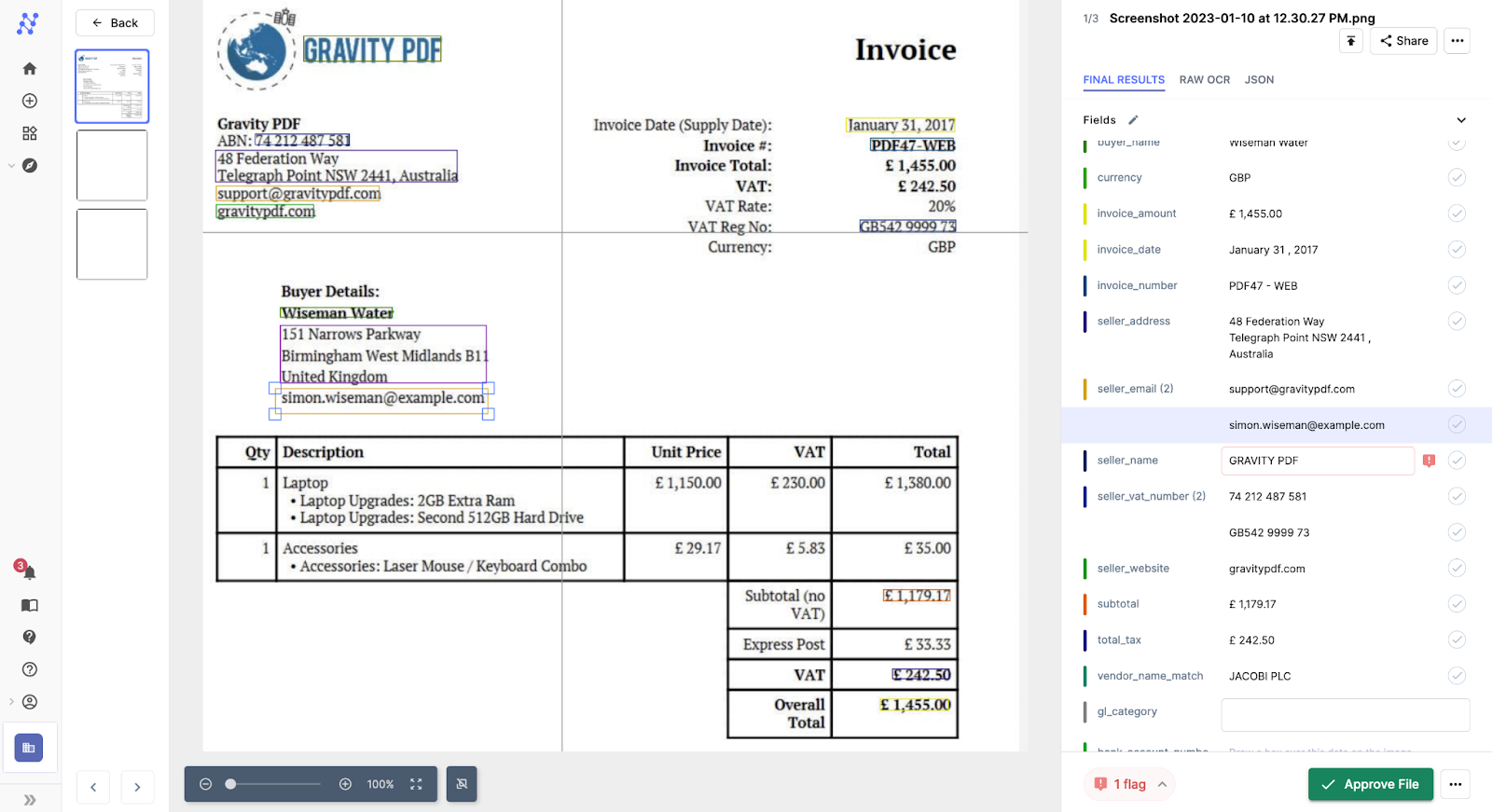Click the Nanonets logo in the sidebar

[28, 24]
